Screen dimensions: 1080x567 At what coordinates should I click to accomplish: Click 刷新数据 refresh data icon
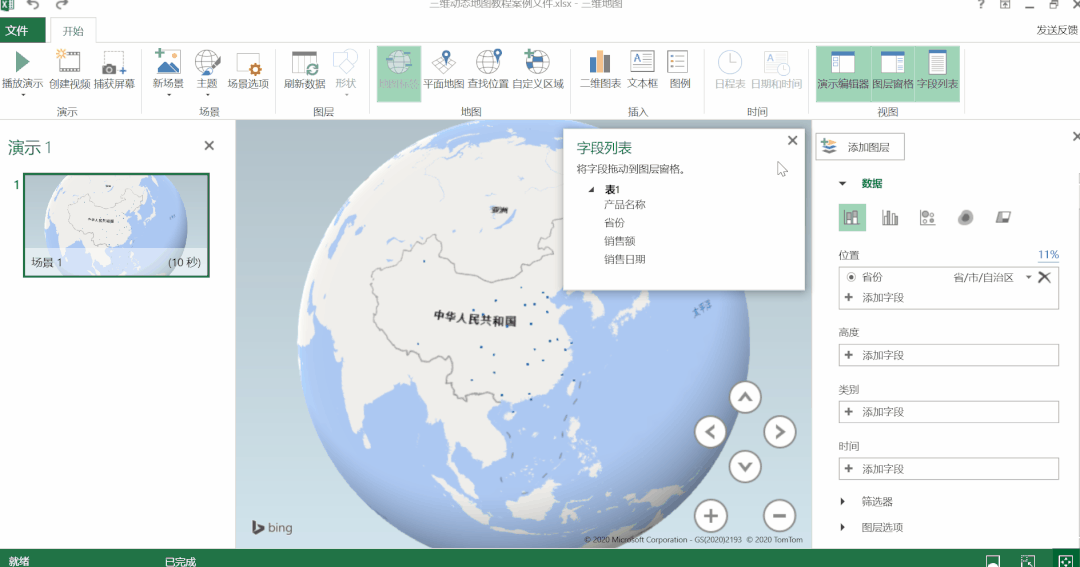pos(304,63)
